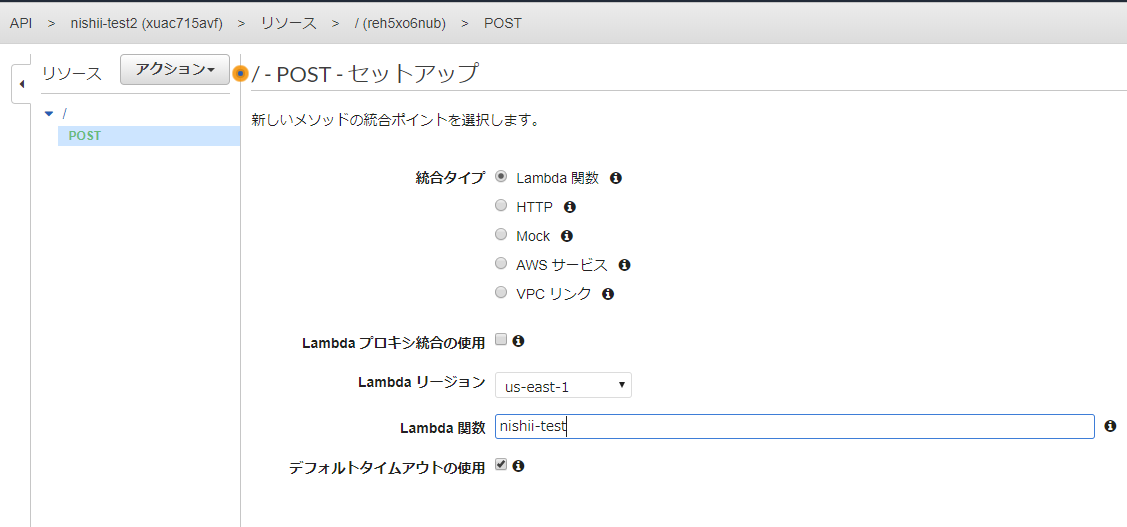Image resolution: width=1127 pixels, height=527 pixels.
Task: Click nishii-test2 breadcrumb link
Action: (x=146, y=22)
